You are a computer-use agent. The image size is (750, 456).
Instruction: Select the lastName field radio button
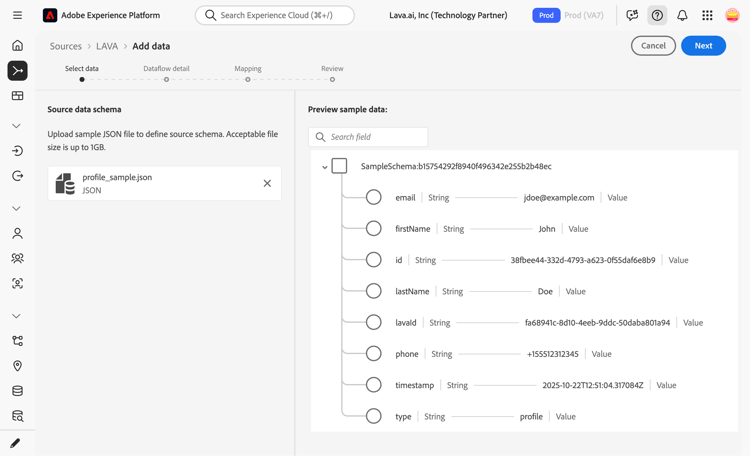click(x=374, y=291)
